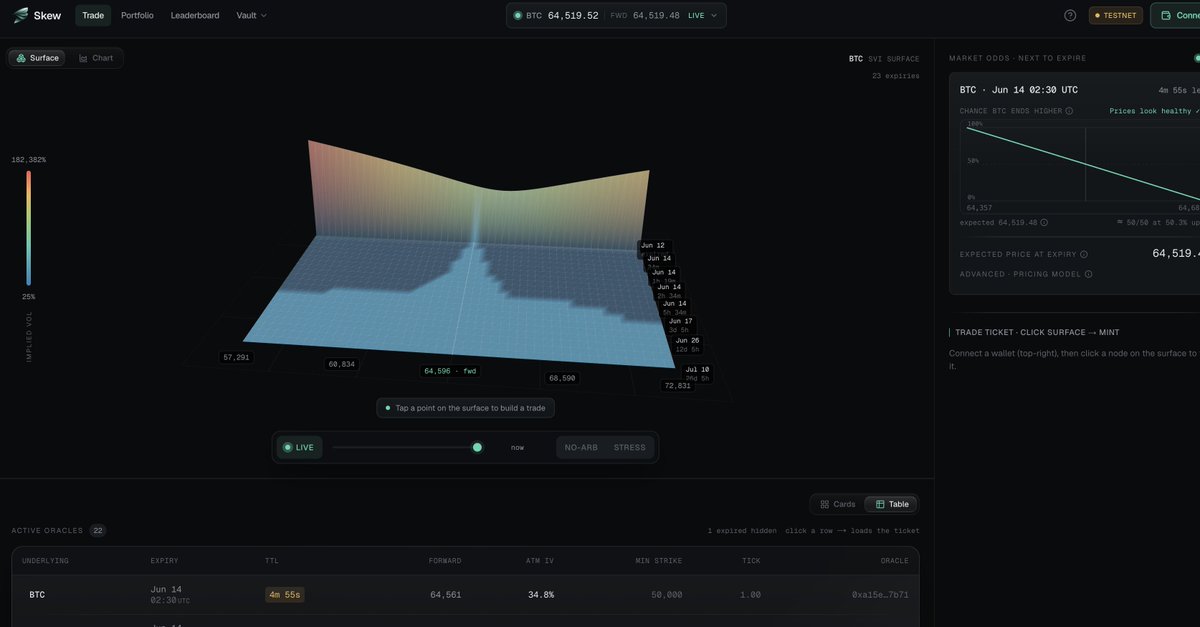1200x627 pixels.
Task: Select the Table view
Action: pos(891,504)
